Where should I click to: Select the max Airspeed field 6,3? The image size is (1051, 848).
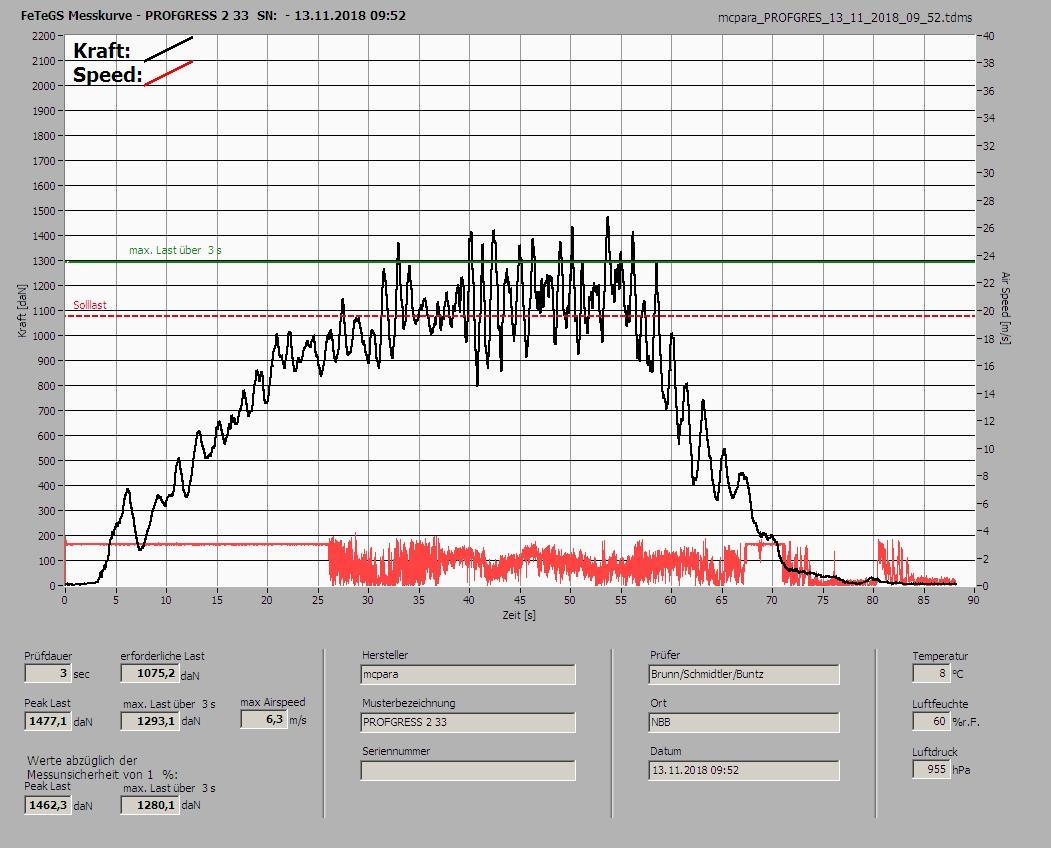click(264, 719)
